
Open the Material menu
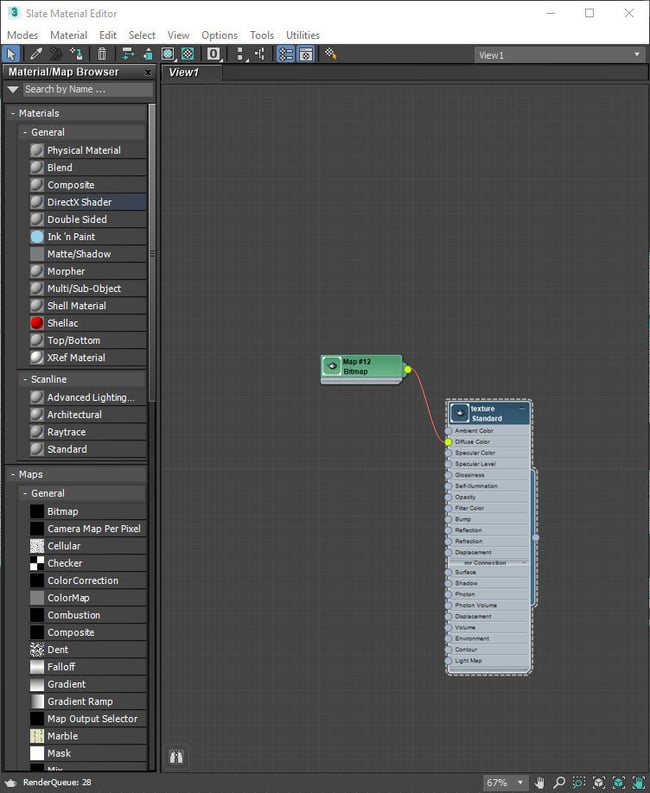coord(69,35)
